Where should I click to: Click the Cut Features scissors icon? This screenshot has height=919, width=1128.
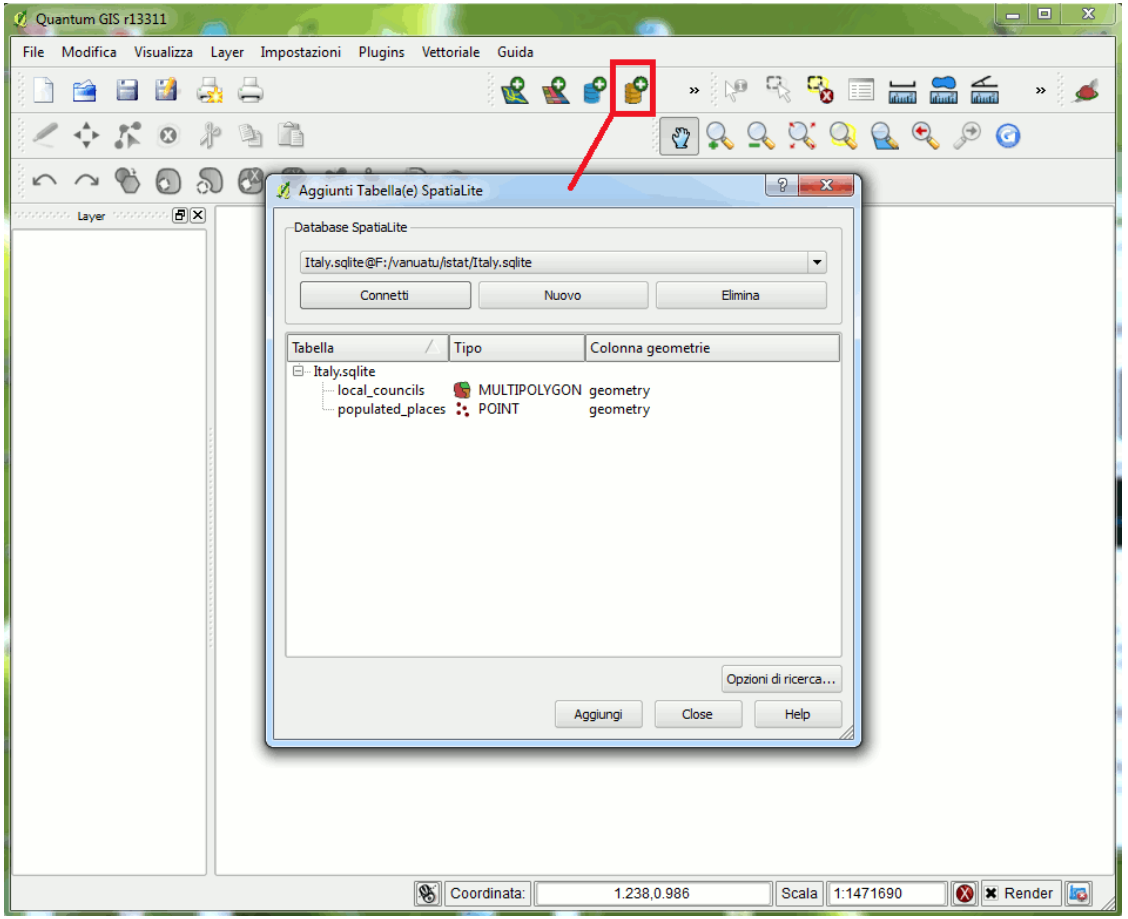coord(210,136)
